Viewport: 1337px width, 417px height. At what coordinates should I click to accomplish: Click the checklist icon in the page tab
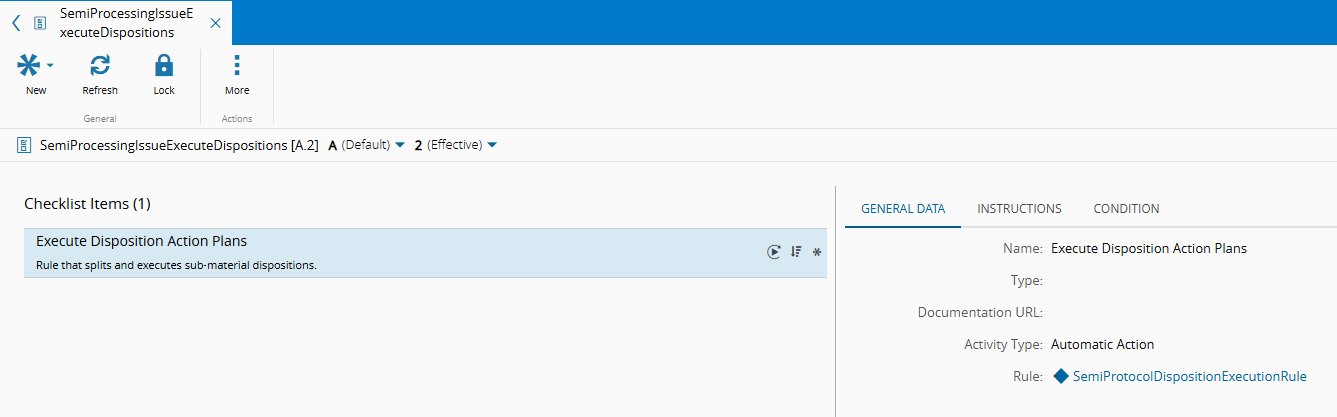coord(40,23)
